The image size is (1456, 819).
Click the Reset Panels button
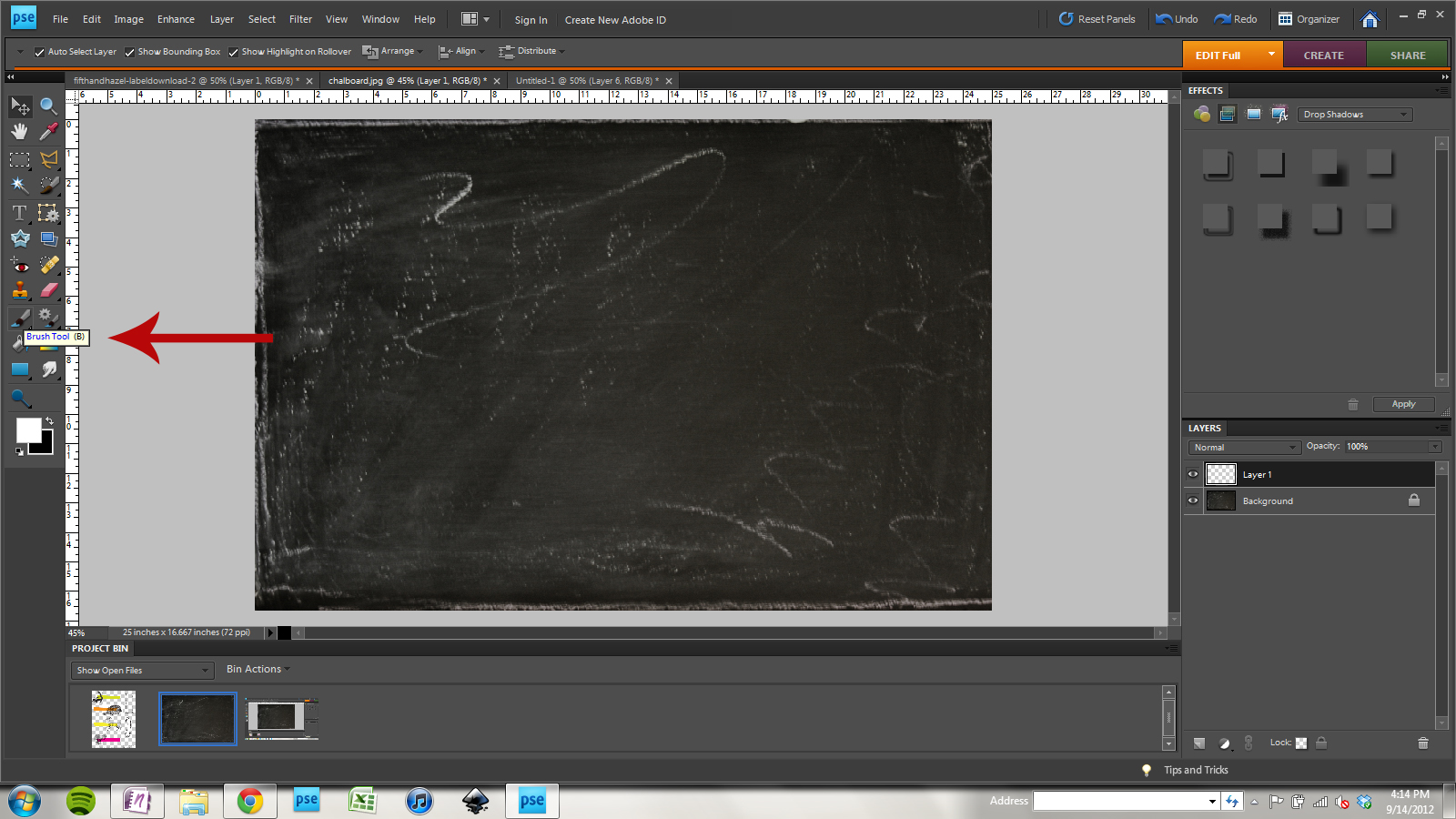point(1097,18)
